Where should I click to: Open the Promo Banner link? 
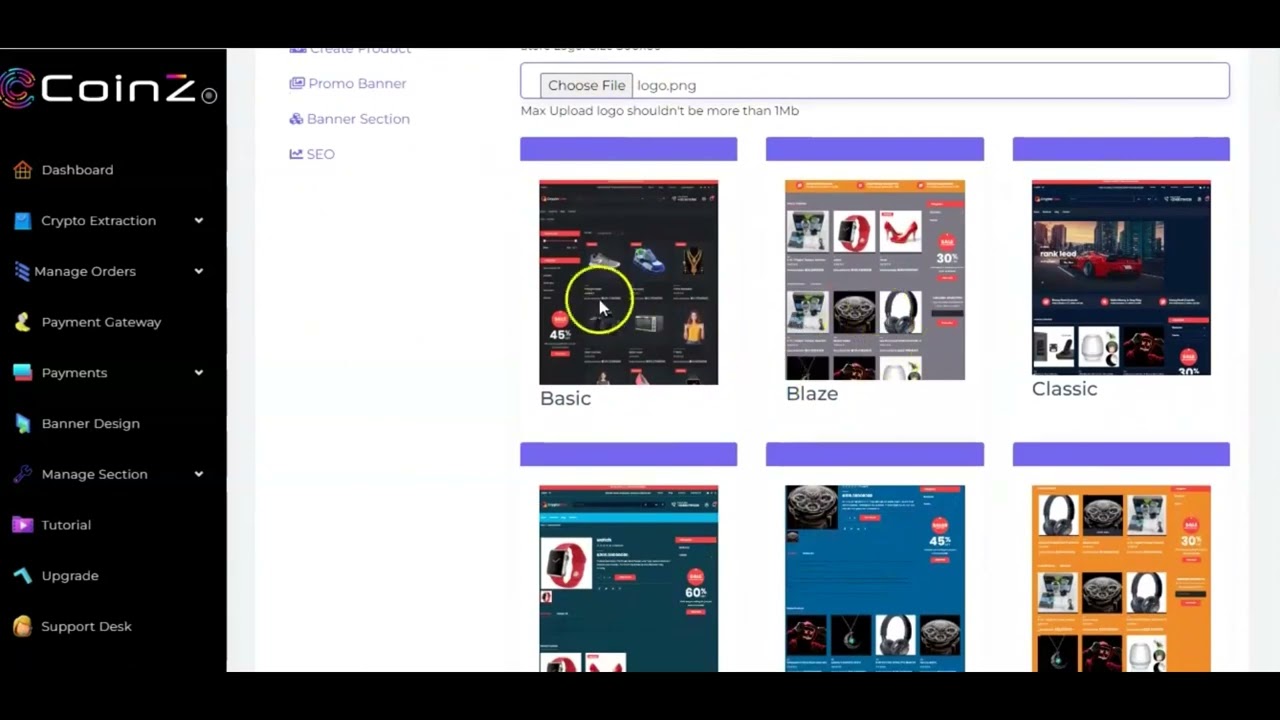pos(357,84)
